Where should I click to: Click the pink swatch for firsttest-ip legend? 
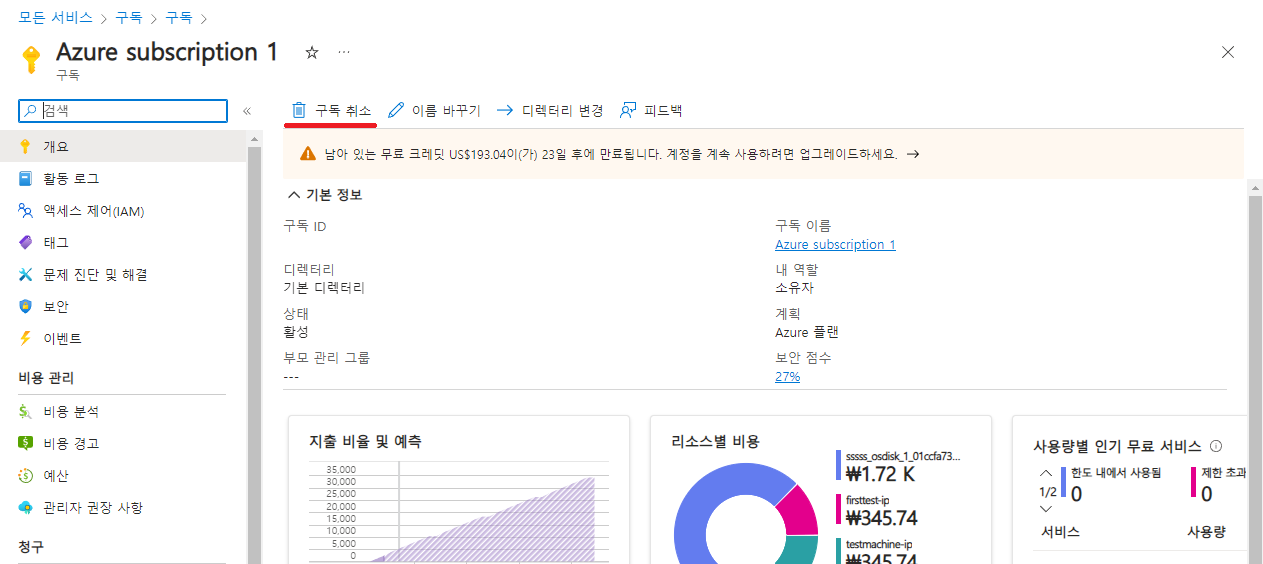tap(838, 509)
